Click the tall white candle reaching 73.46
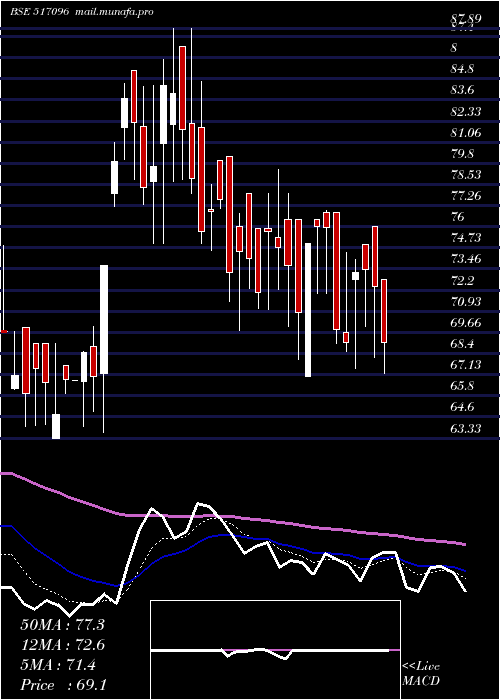Screen dimensions: 500x700 [104, 319]
